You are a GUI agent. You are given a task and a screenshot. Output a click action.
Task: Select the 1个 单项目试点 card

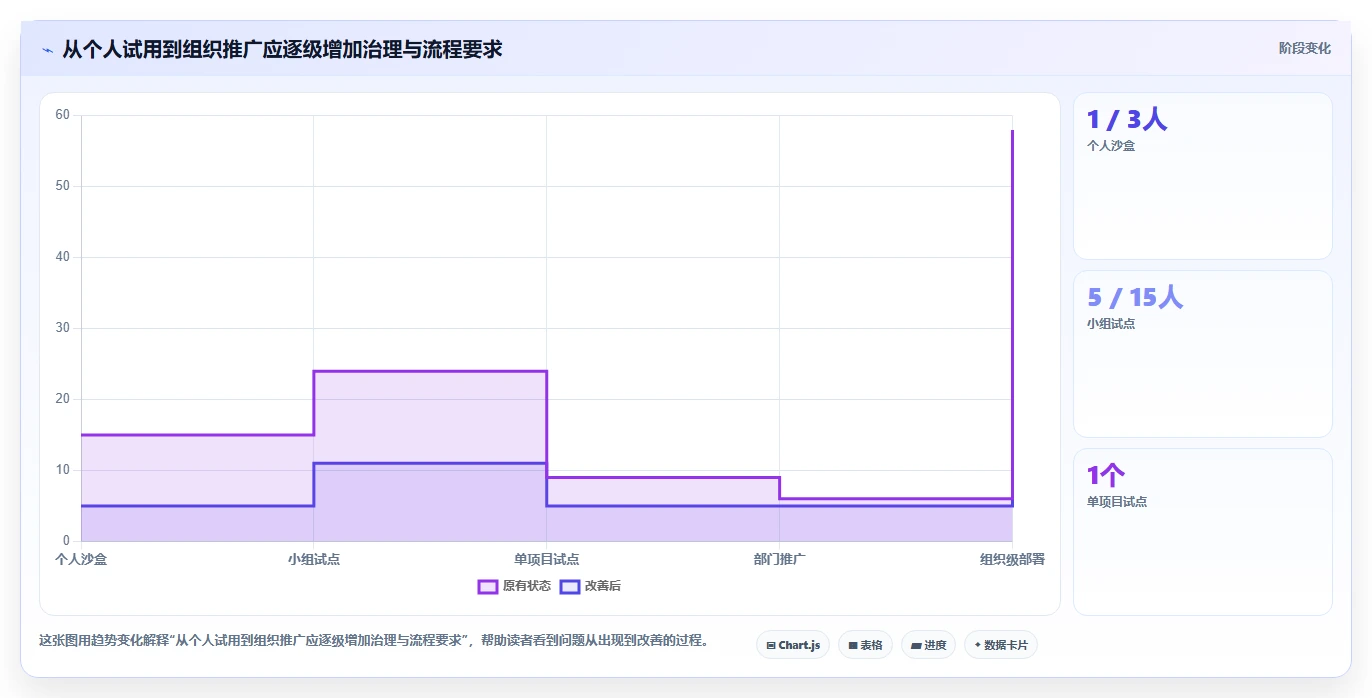1202,532
